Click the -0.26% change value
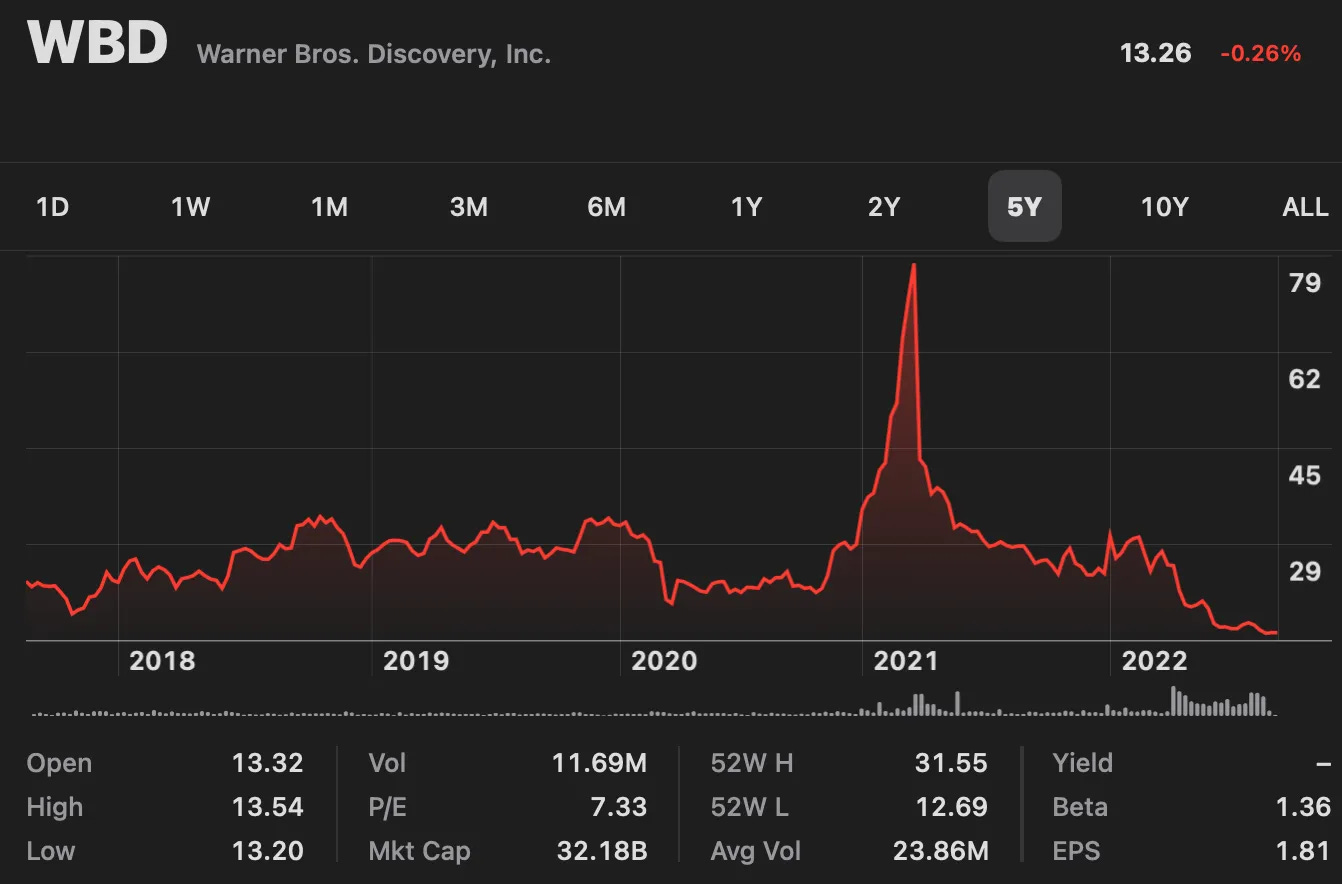The image size is (1342, 884). 1260,54
